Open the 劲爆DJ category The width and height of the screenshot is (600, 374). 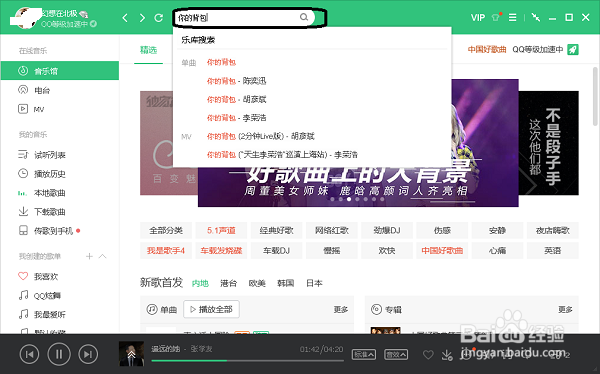(x=387, y=230)
